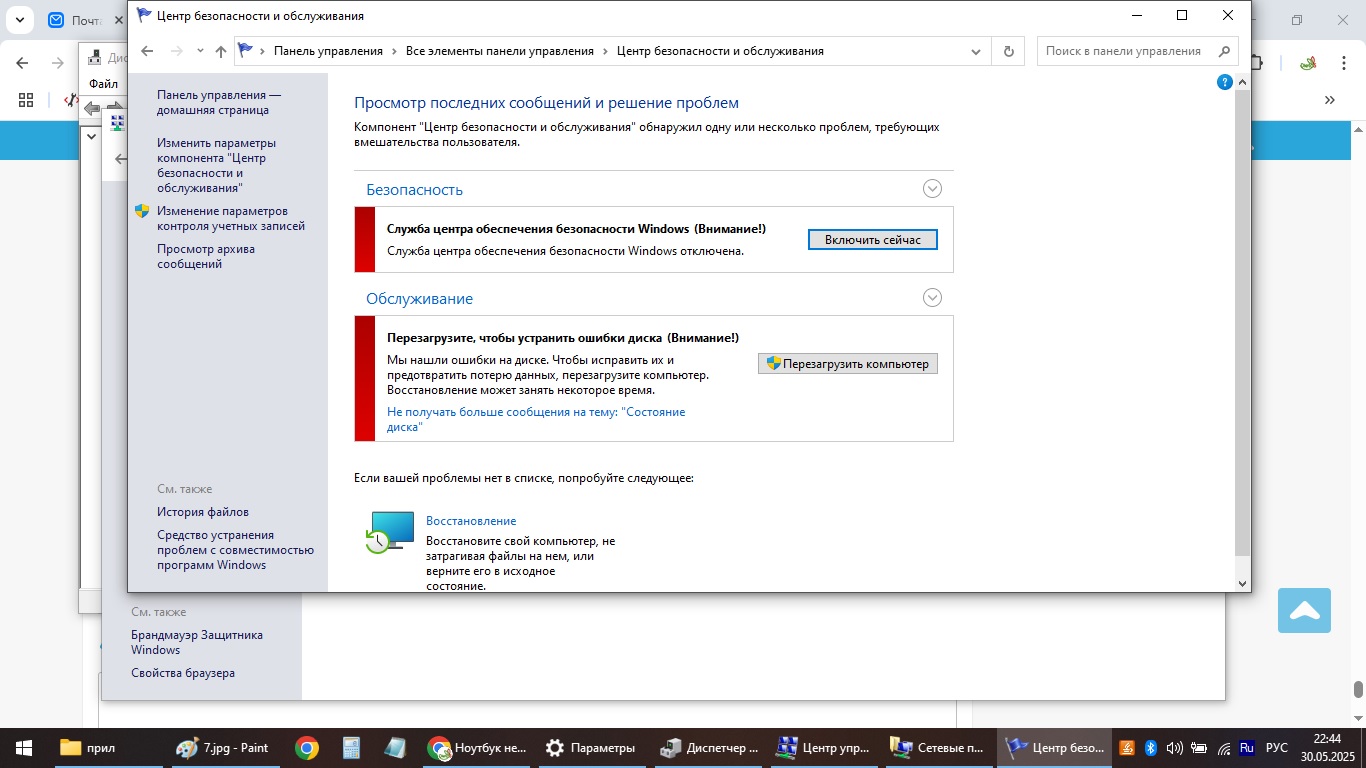Image resolution: width=1366 pixels, height=768 pixels.
Task: Open recent locations dropdown arrow
Action: (x=200, y=51)
